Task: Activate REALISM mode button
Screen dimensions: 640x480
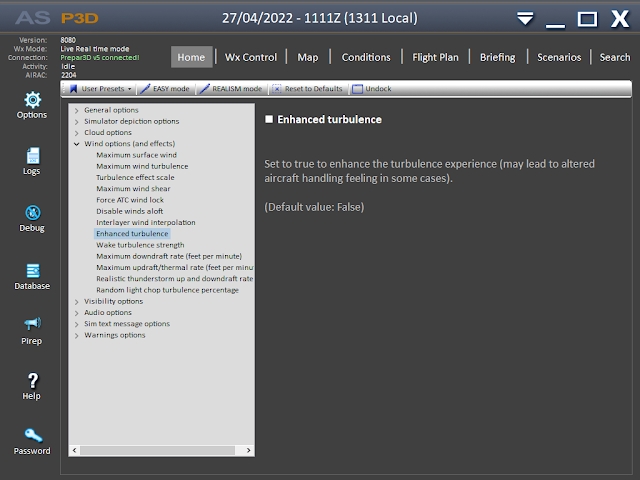Action: click(232, 89)
